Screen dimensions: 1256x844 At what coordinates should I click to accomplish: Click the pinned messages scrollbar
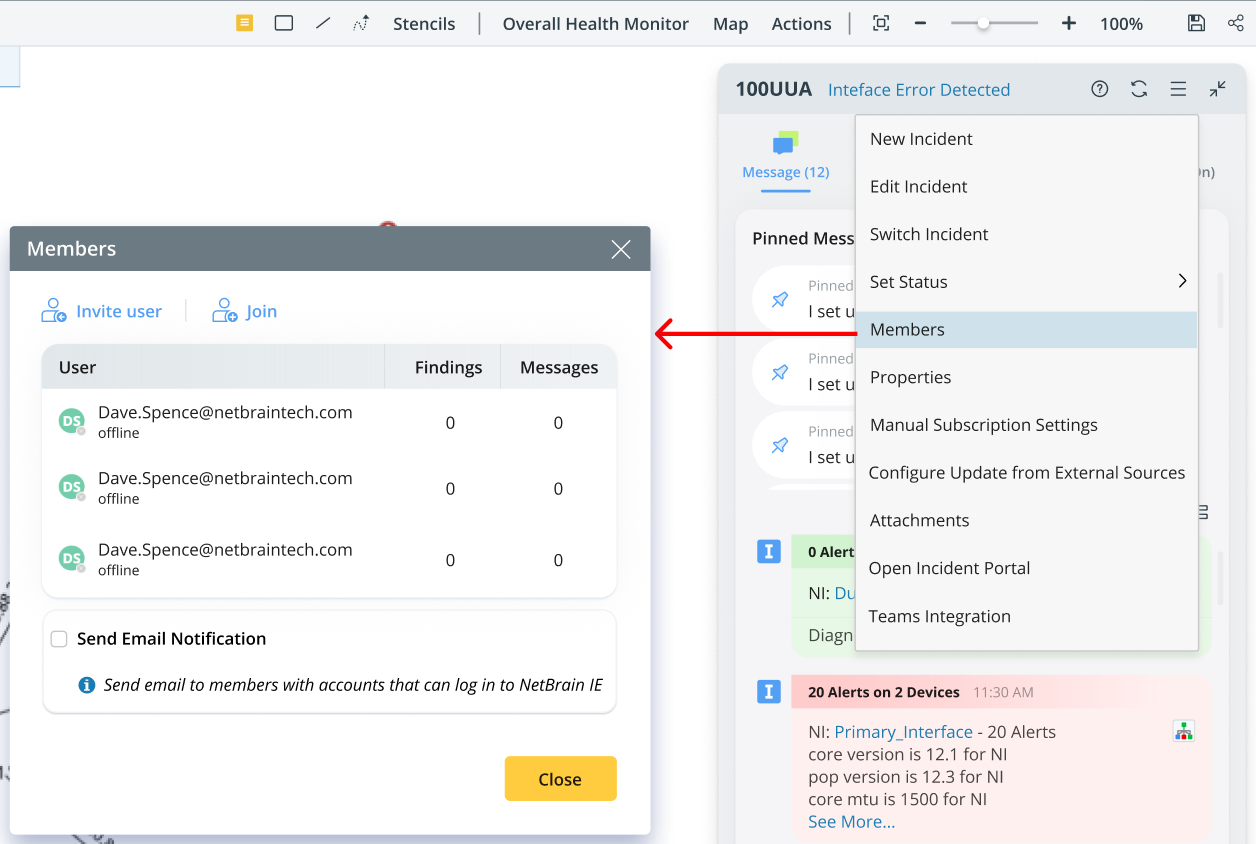(x=1219, y=300)
